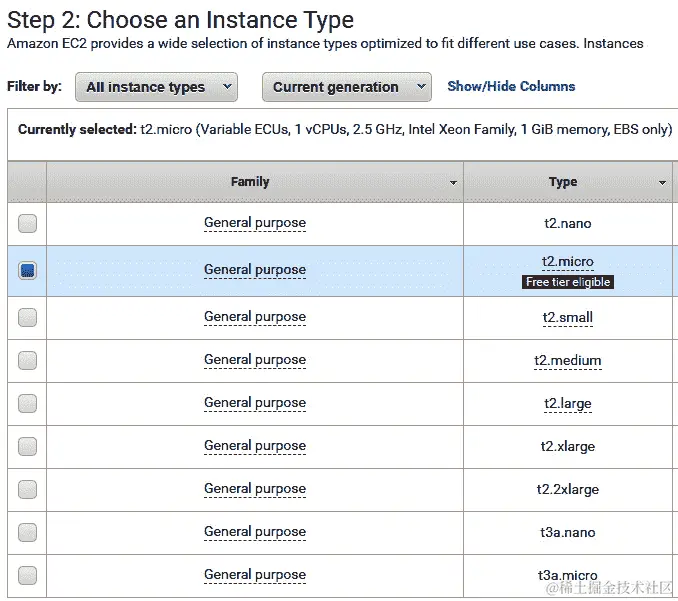The width and height of the screenshot is (678, 601).
Task: Check the t3a.nano row checkbox
Action: (x=27, y=532)
